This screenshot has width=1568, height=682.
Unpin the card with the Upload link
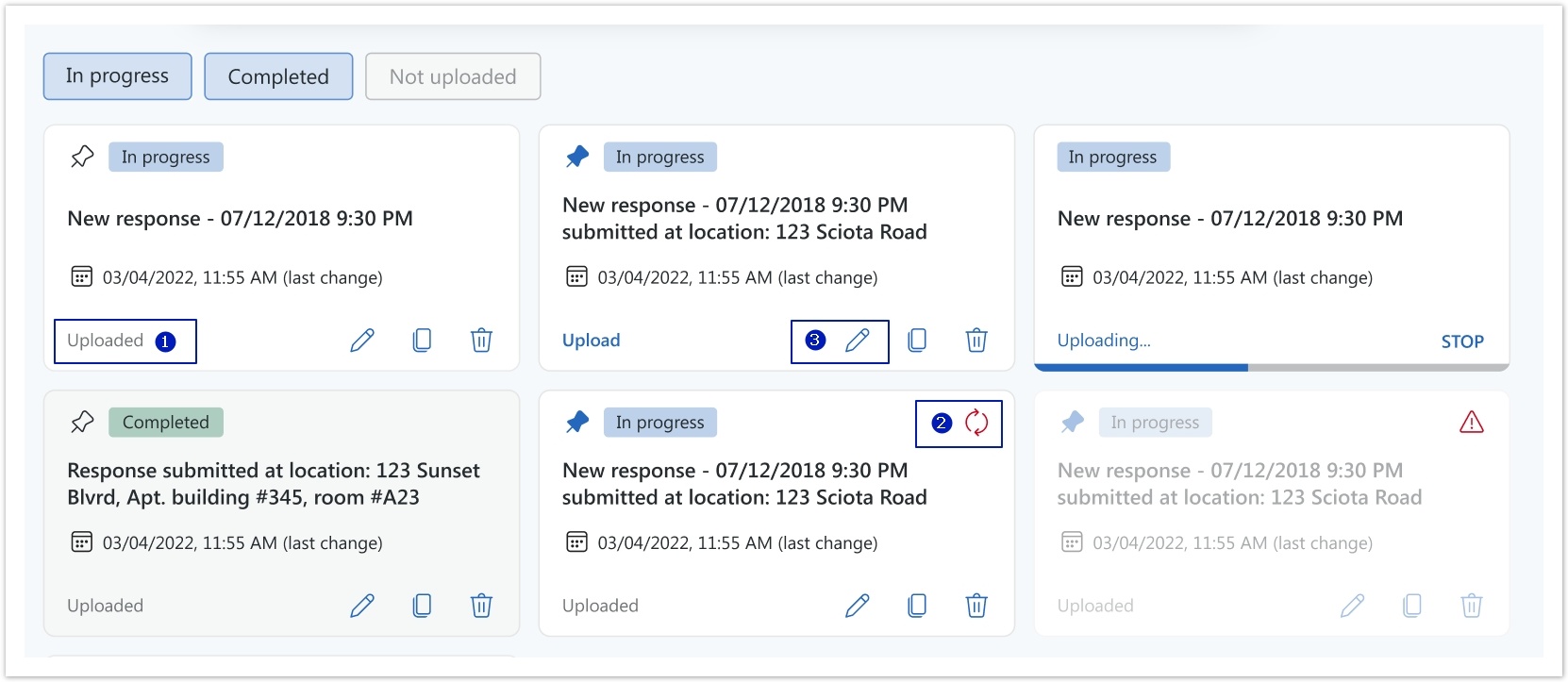pos(577,157)
